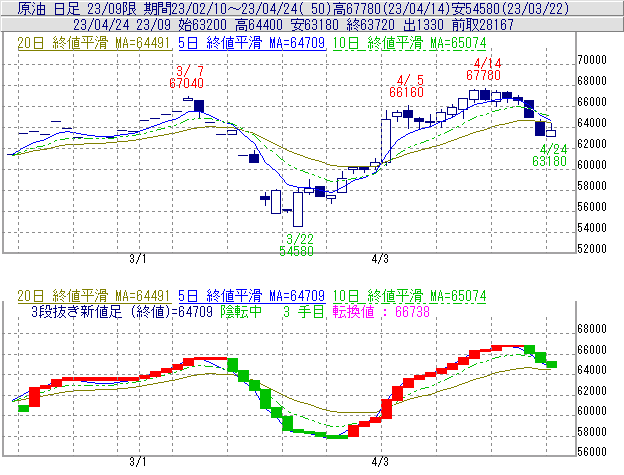
Task: Click the 出1330 volume text
Action: [423, 25]
